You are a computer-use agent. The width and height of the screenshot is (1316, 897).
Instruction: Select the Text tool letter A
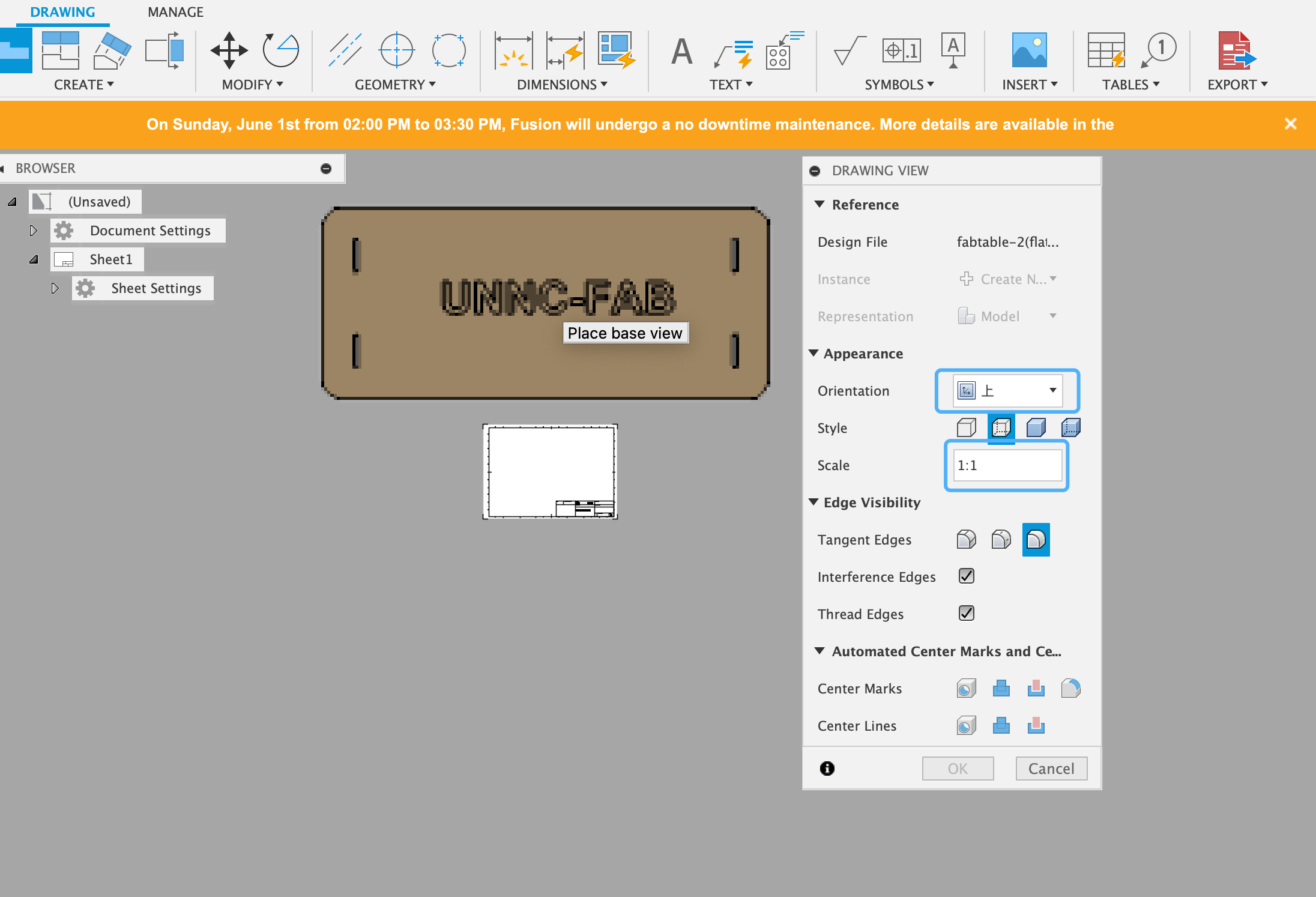681,50
